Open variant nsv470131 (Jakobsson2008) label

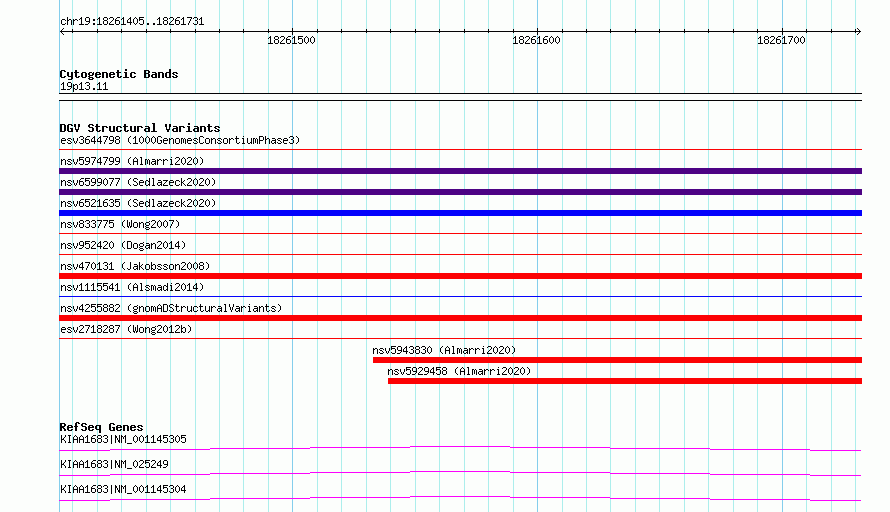pos(135,266)
